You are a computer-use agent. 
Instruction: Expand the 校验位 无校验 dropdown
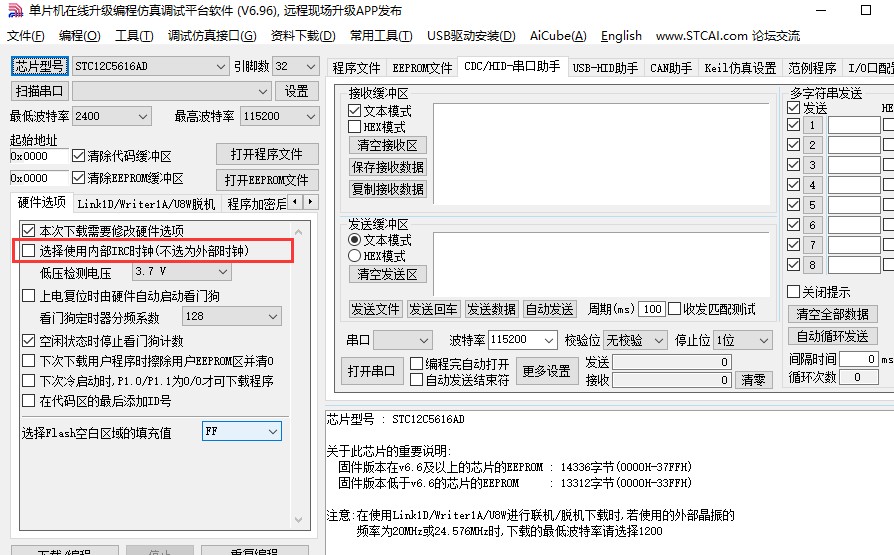click(659, 341)
